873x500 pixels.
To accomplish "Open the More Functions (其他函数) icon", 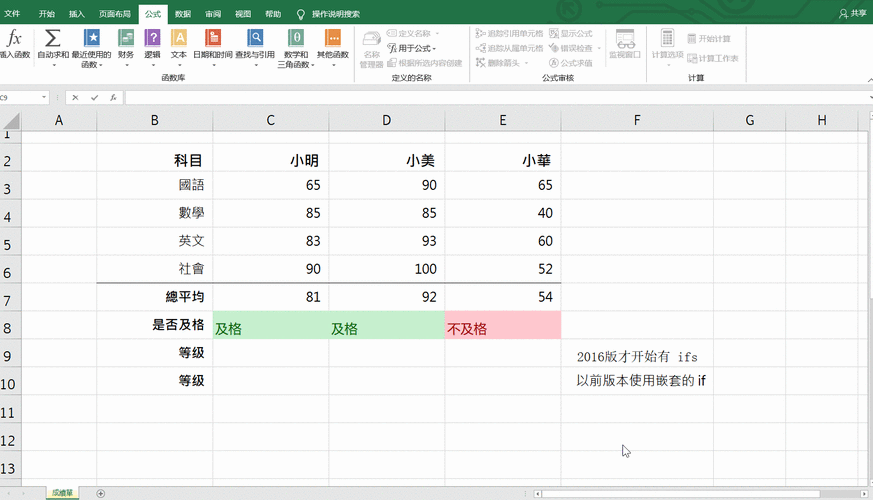I will (x=332, y=38).
